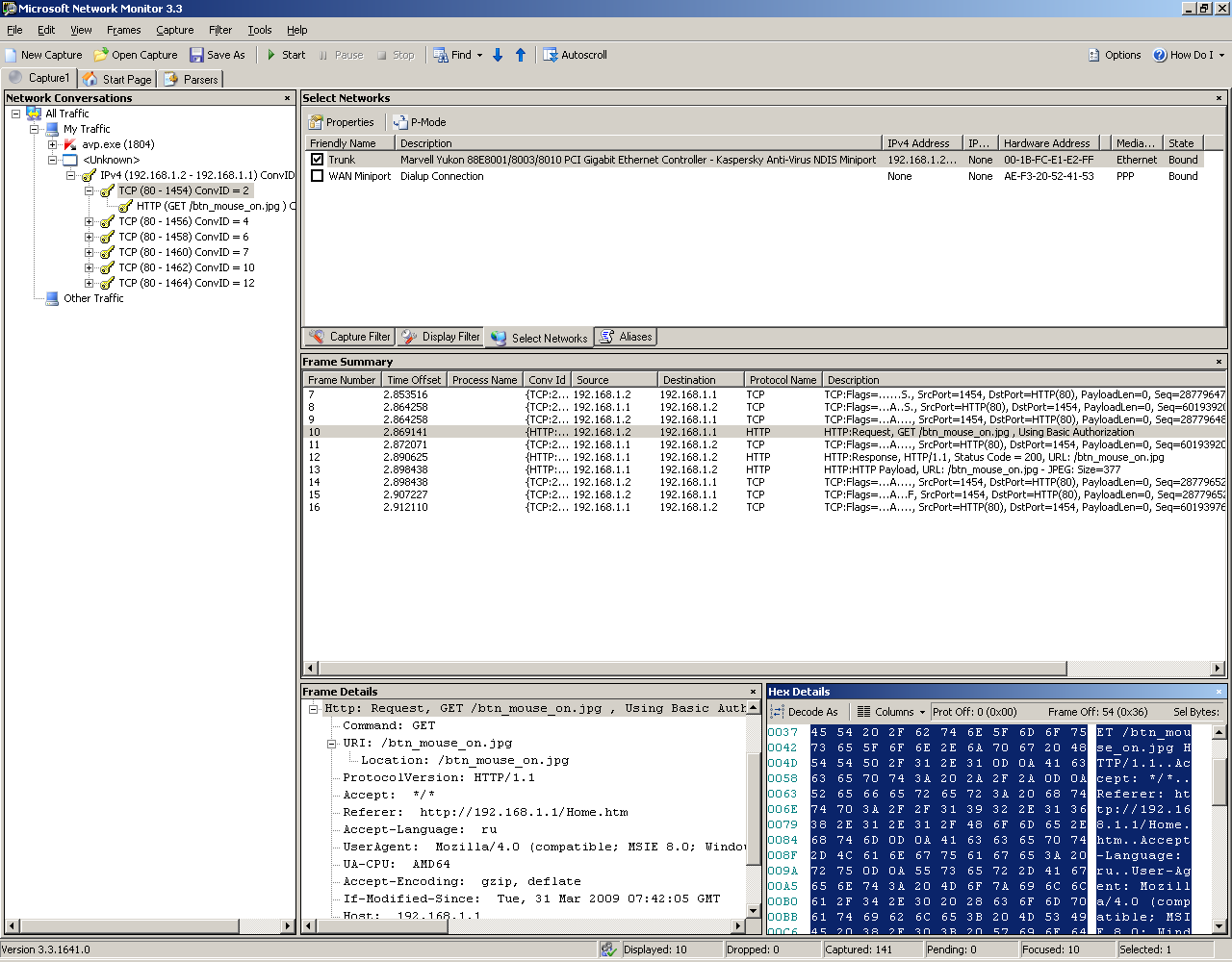The height and width of the screenshot is (962, 1232).
Task: Open the Tools menu
Action: click(260, 30)
